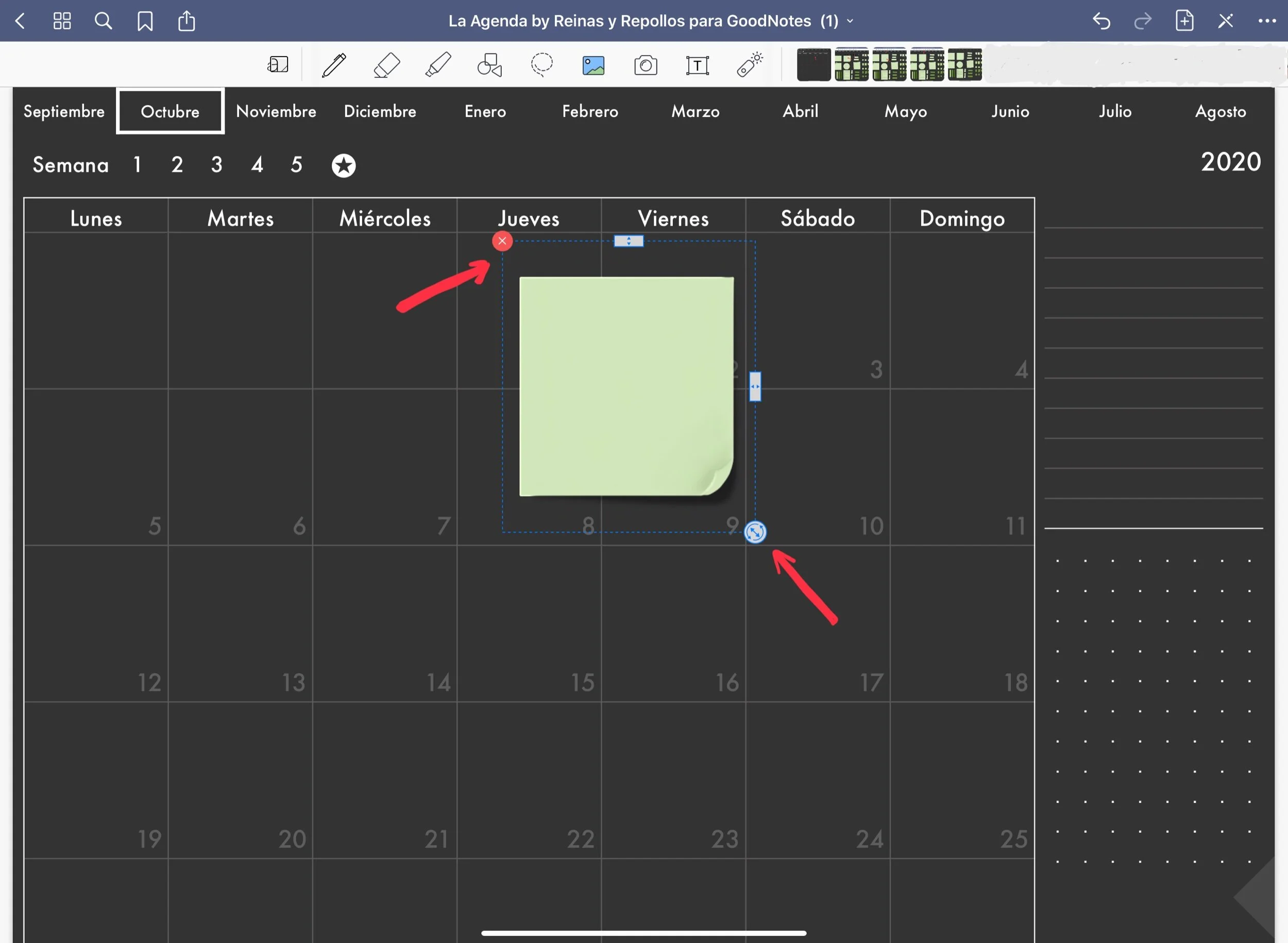Image resolution: width=1288 pixels, height=943 pixels.
Task: Tap the Camera tool icon
Action: tap(646, 65)
